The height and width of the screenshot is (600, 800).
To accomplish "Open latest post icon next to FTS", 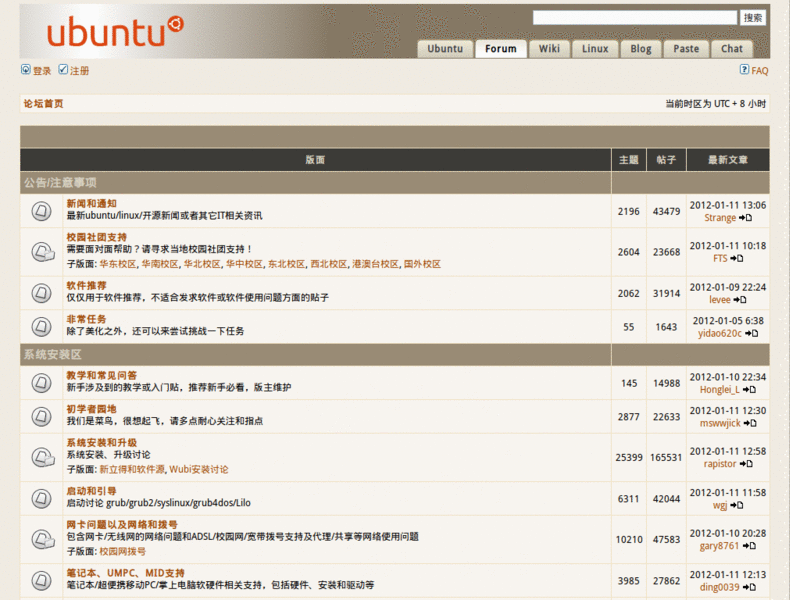I will (737, 259).
